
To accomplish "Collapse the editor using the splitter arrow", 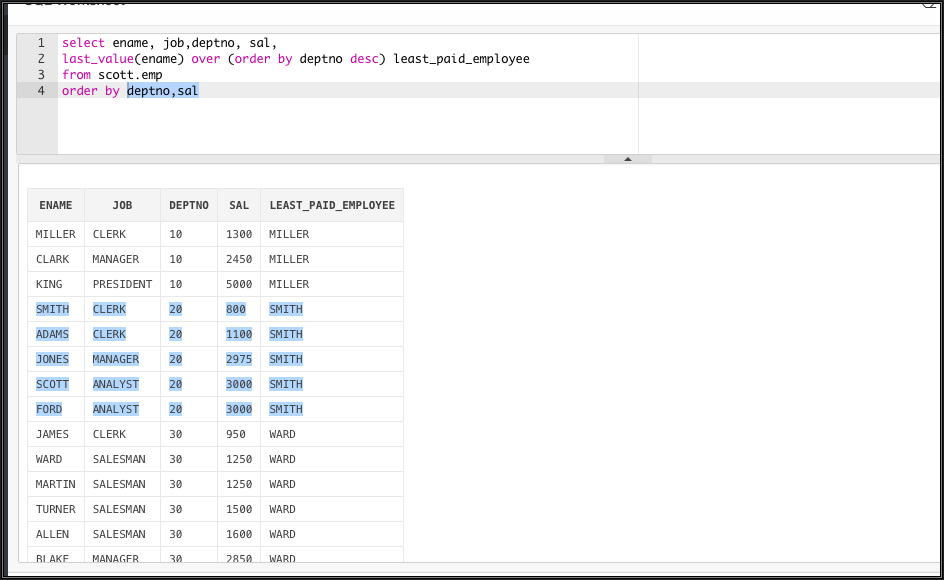I will [x=627, y=159].
